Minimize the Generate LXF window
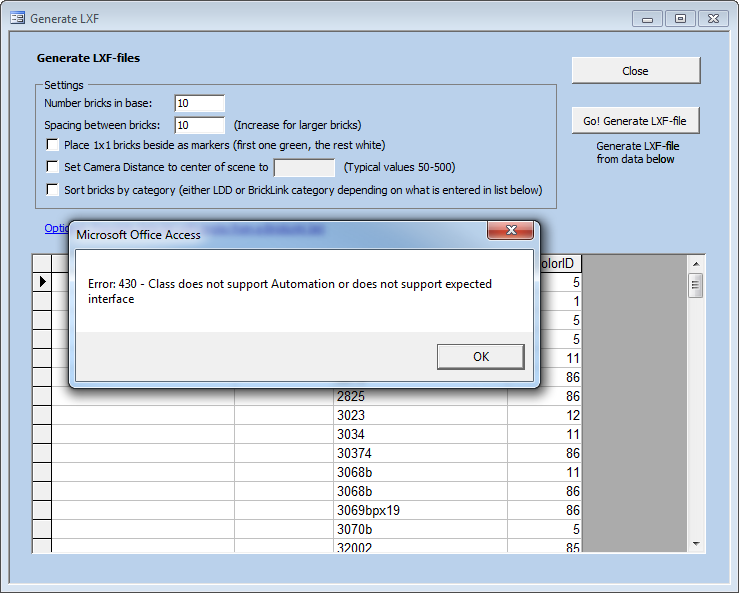 648,19
